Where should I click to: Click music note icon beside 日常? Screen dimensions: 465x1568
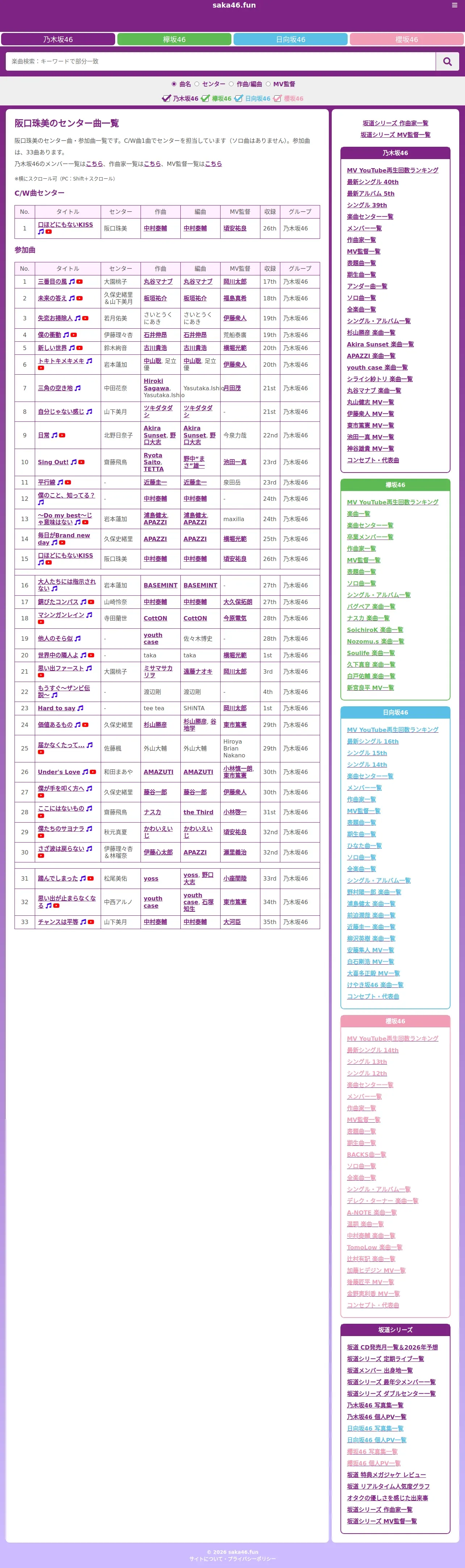pyautogui.click(x=54, y=435)
